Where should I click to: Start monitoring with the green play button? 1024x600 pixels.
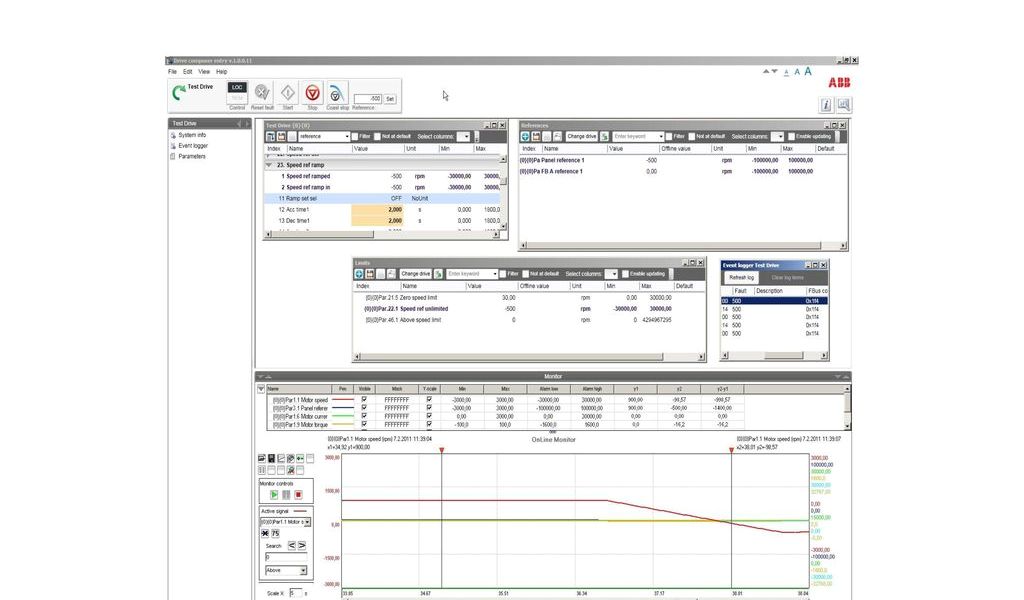point(274,494)
